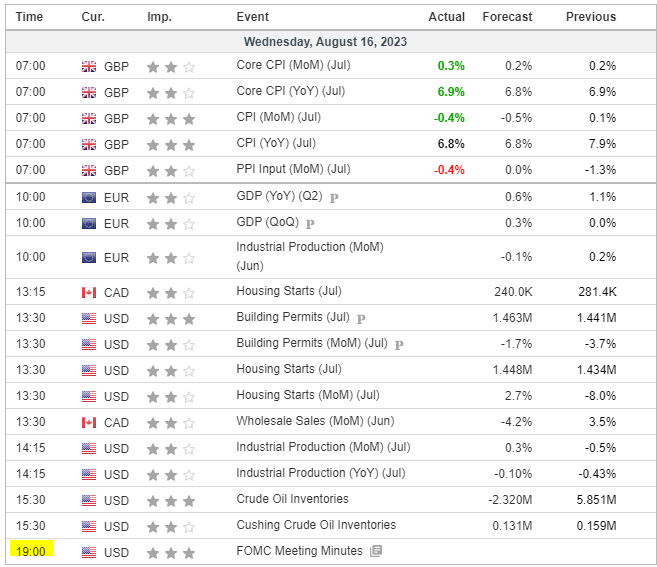Open the Cushing Crude Oil Inventories event

click(x=316, y=525)
